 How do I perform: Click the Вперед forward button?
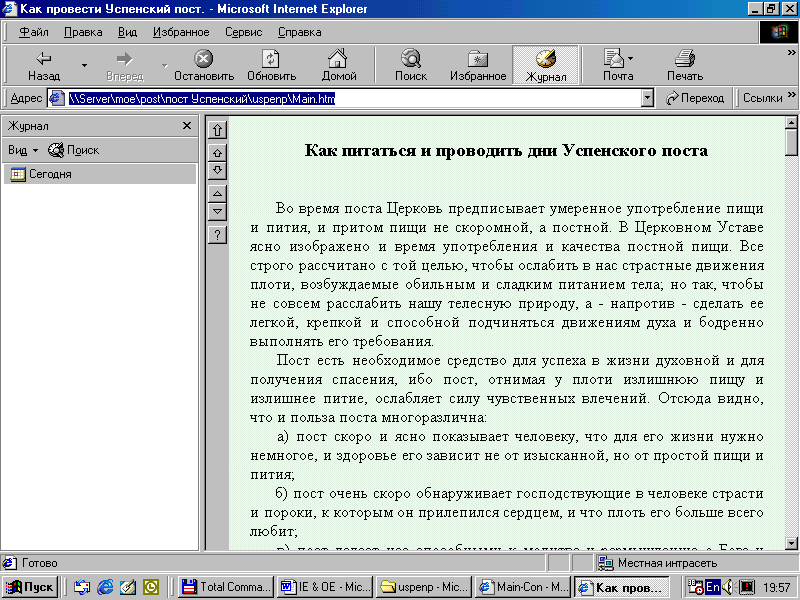tap(124, 65)
